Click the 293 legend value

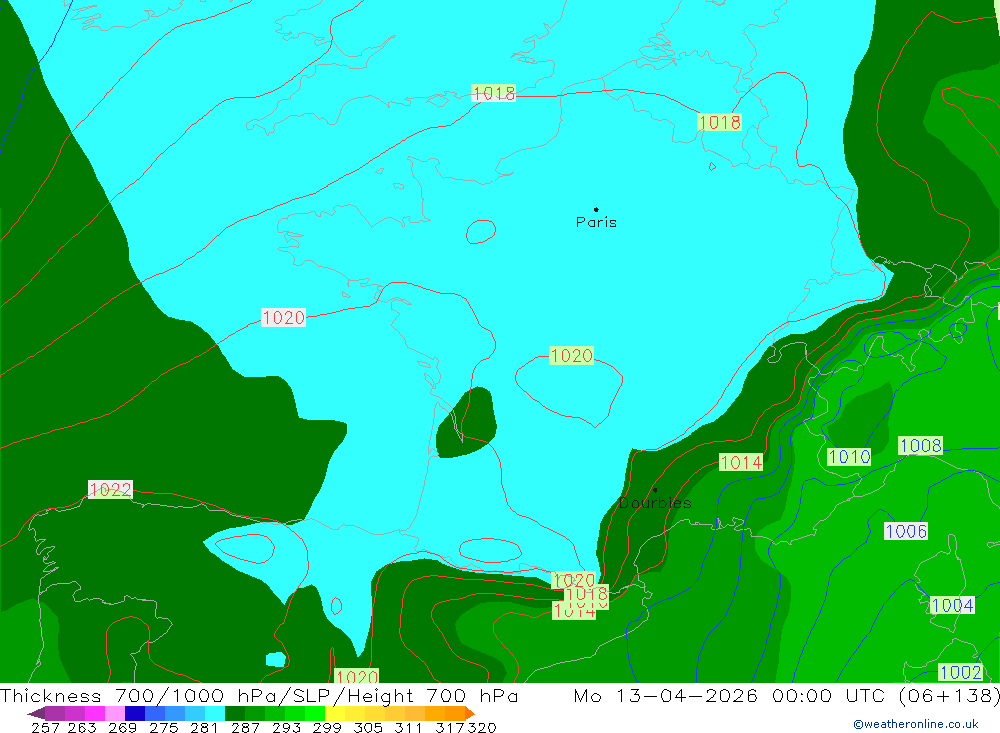tap(286, 727)
